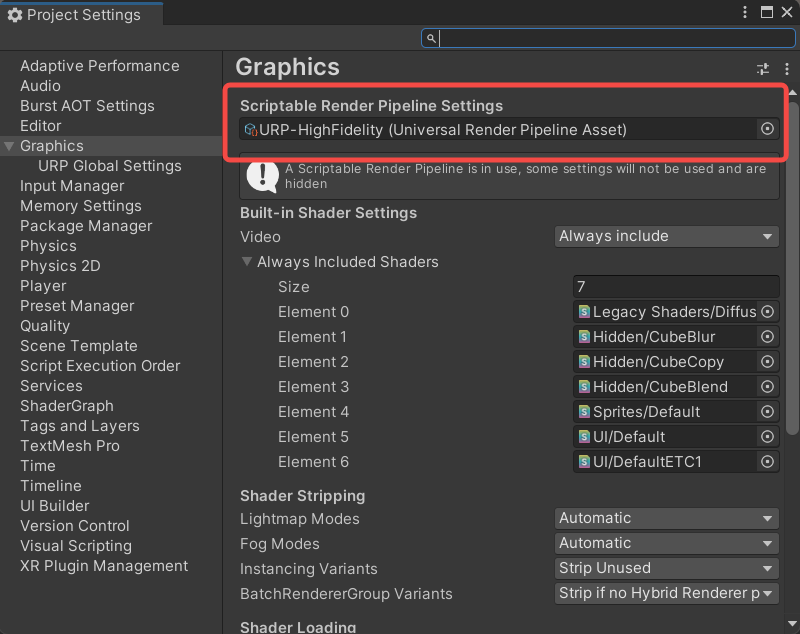The image size is (800, 634).
Task: Open object picker for Render Pipeline Asset
Action: (x=768, y=129)
